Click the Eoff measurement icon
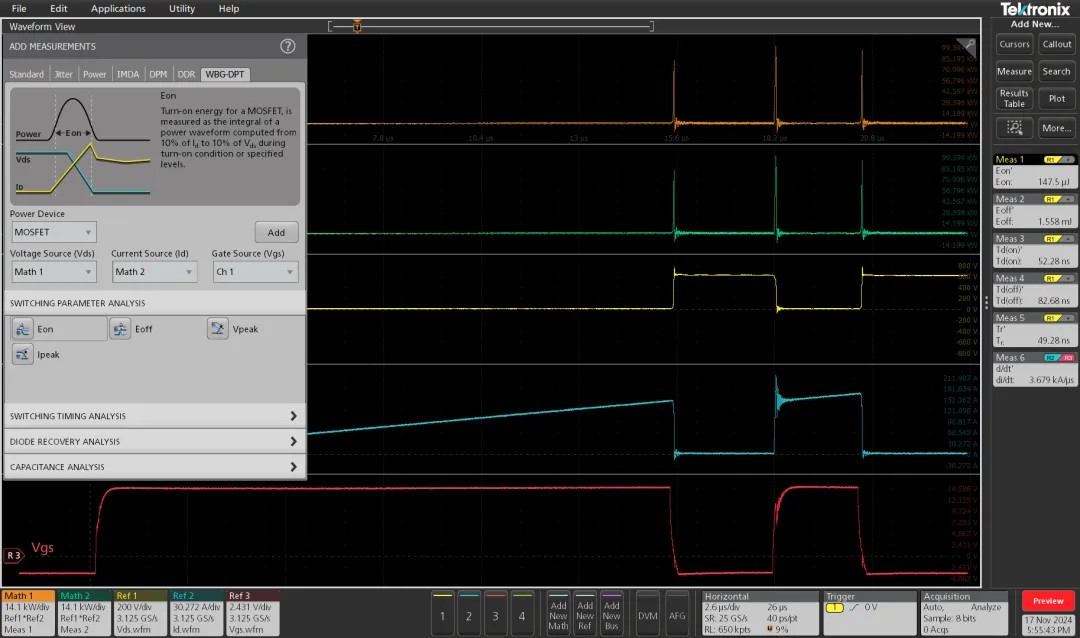The height and width of the screenshot is (638, 1080). click(x=120, y=329)
